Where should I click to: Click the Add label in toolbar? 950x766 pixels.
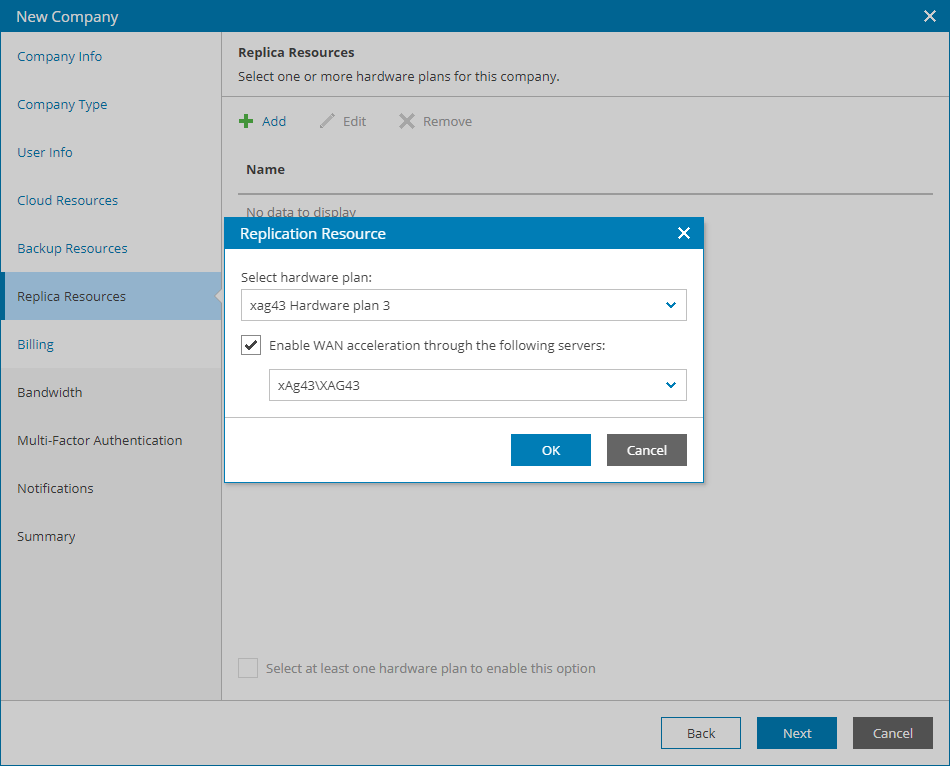[x=274, y=121]
